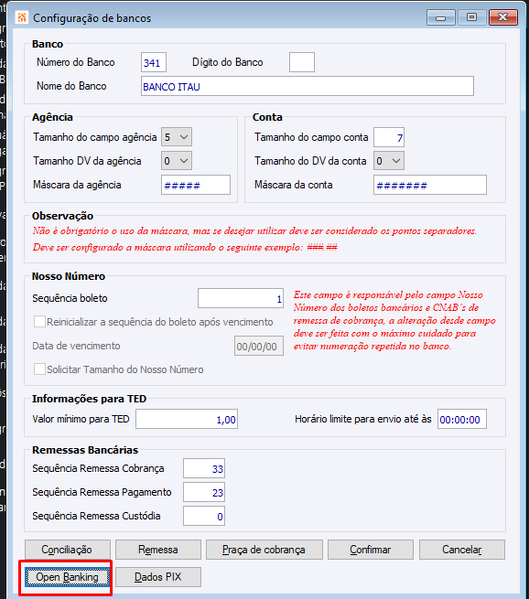529x599 pixels.
Task: Click the Conta group heading
Action: [x=267, y=117]
